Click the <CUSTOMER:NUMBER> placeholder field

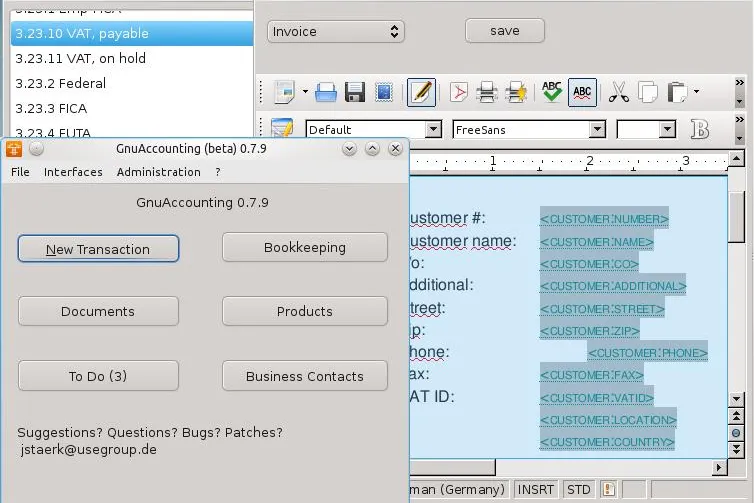click(604, 219)
